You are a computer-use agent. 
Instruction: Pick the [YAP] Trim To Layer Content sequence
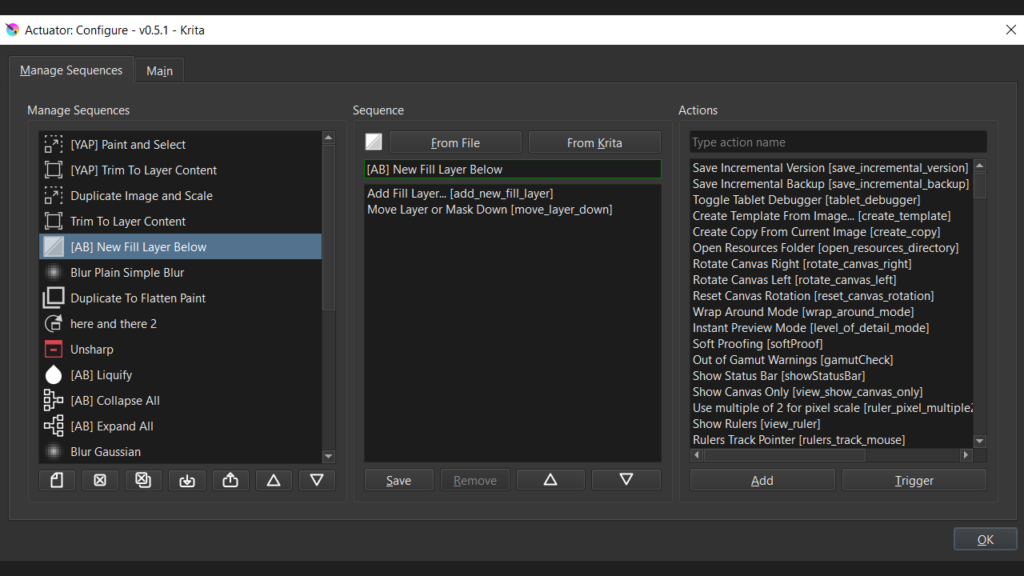pyautogui.click(x=180, y=170)
